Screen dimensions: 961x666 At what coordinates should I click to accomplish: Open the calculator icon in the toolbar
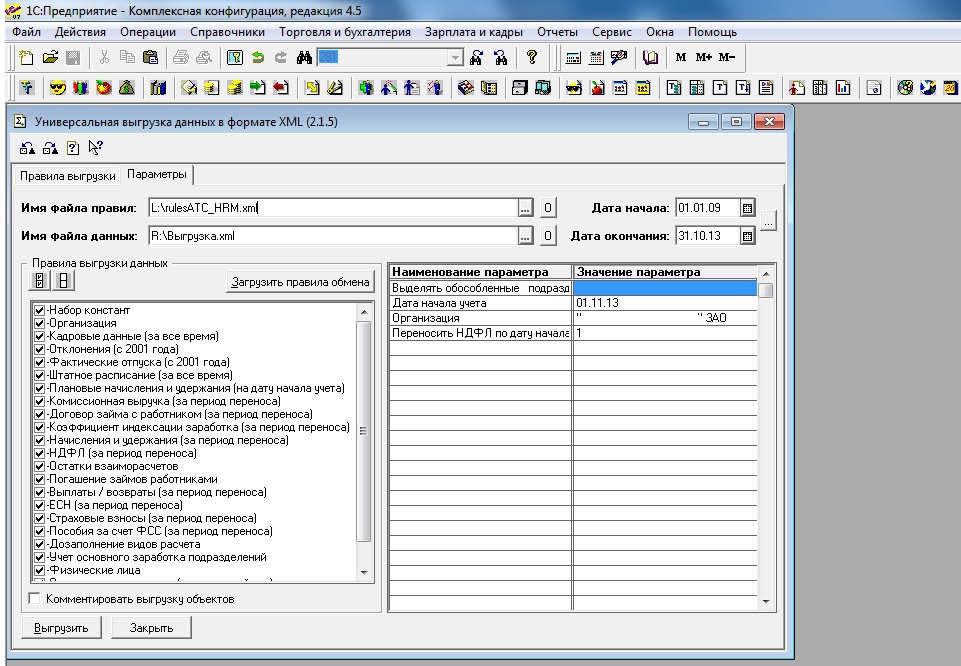(x=573, y=58)
